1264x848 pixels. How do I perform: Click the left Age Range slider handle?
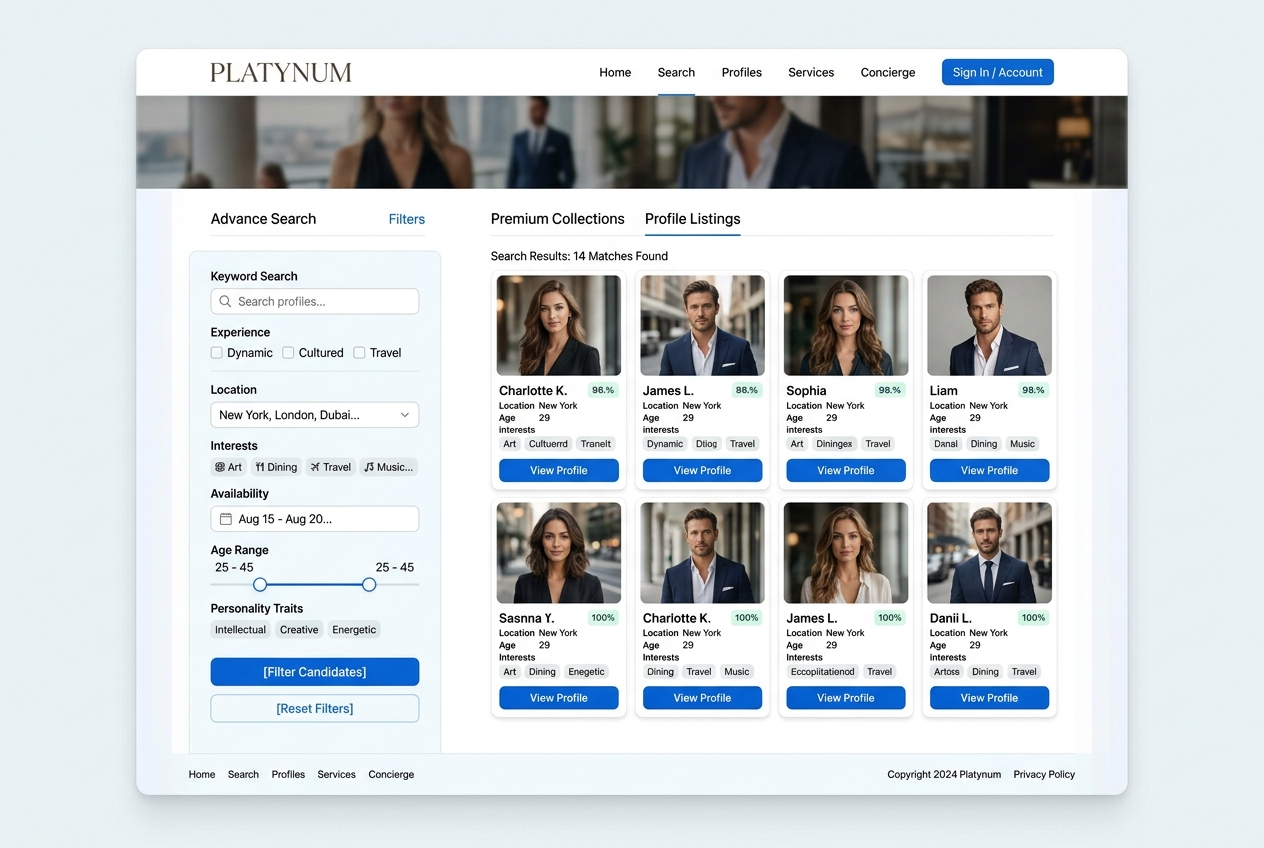tap(260, 585)
